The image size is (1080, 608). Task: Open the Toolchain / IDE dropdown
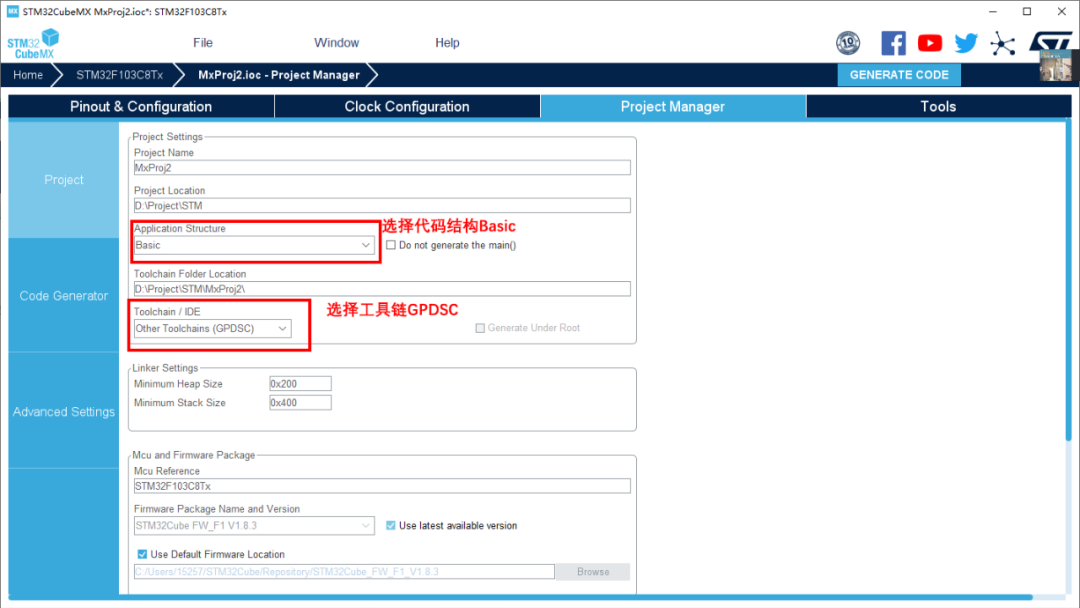(x=212, y=328)
